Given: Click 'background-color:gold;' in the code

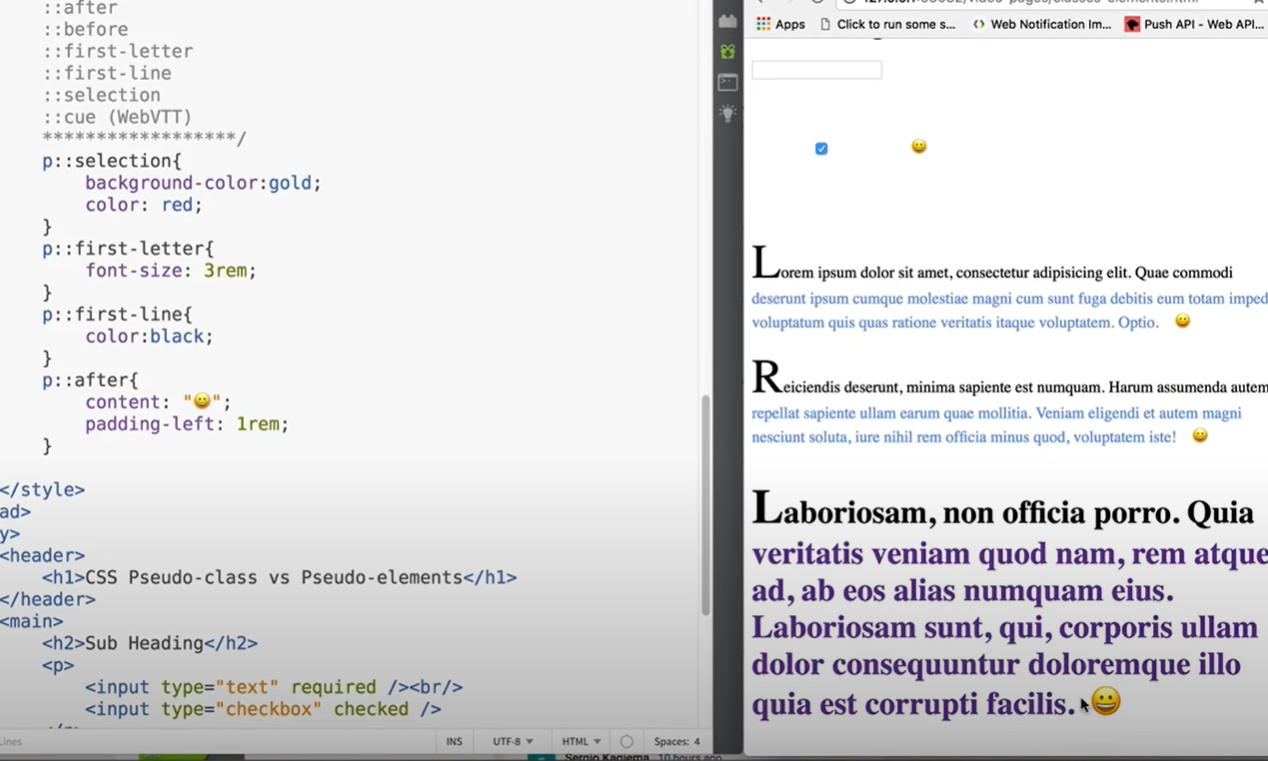Looking at the screenshot, I should coord(203,183).
